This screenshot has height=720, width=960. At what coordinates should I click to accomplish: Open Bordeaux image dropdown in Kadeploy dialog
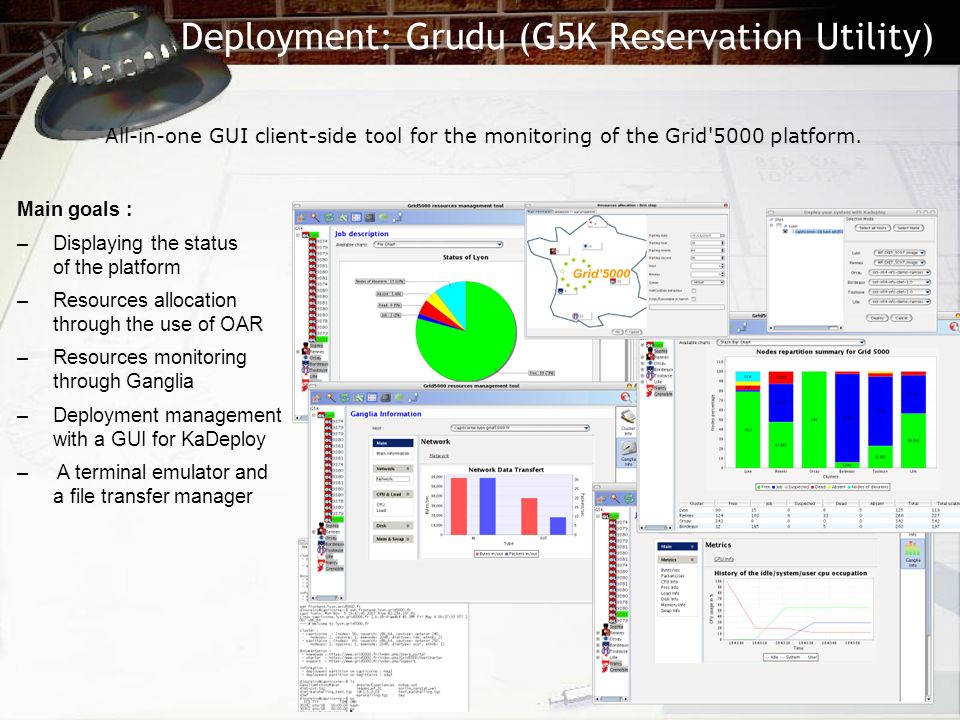coord(899,282)
